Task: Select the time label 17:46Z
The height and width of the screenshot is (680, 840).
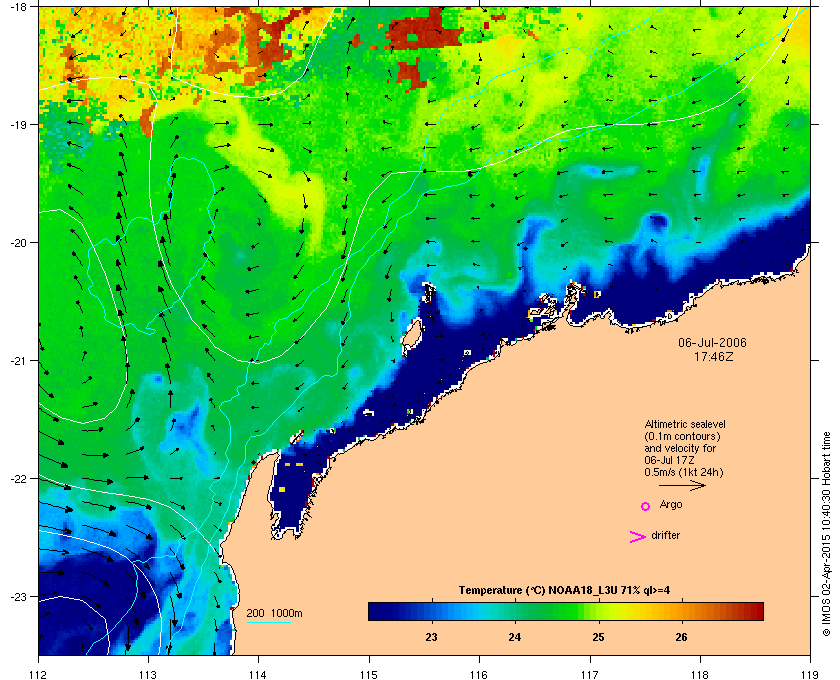Action: (x=713, y=356)
